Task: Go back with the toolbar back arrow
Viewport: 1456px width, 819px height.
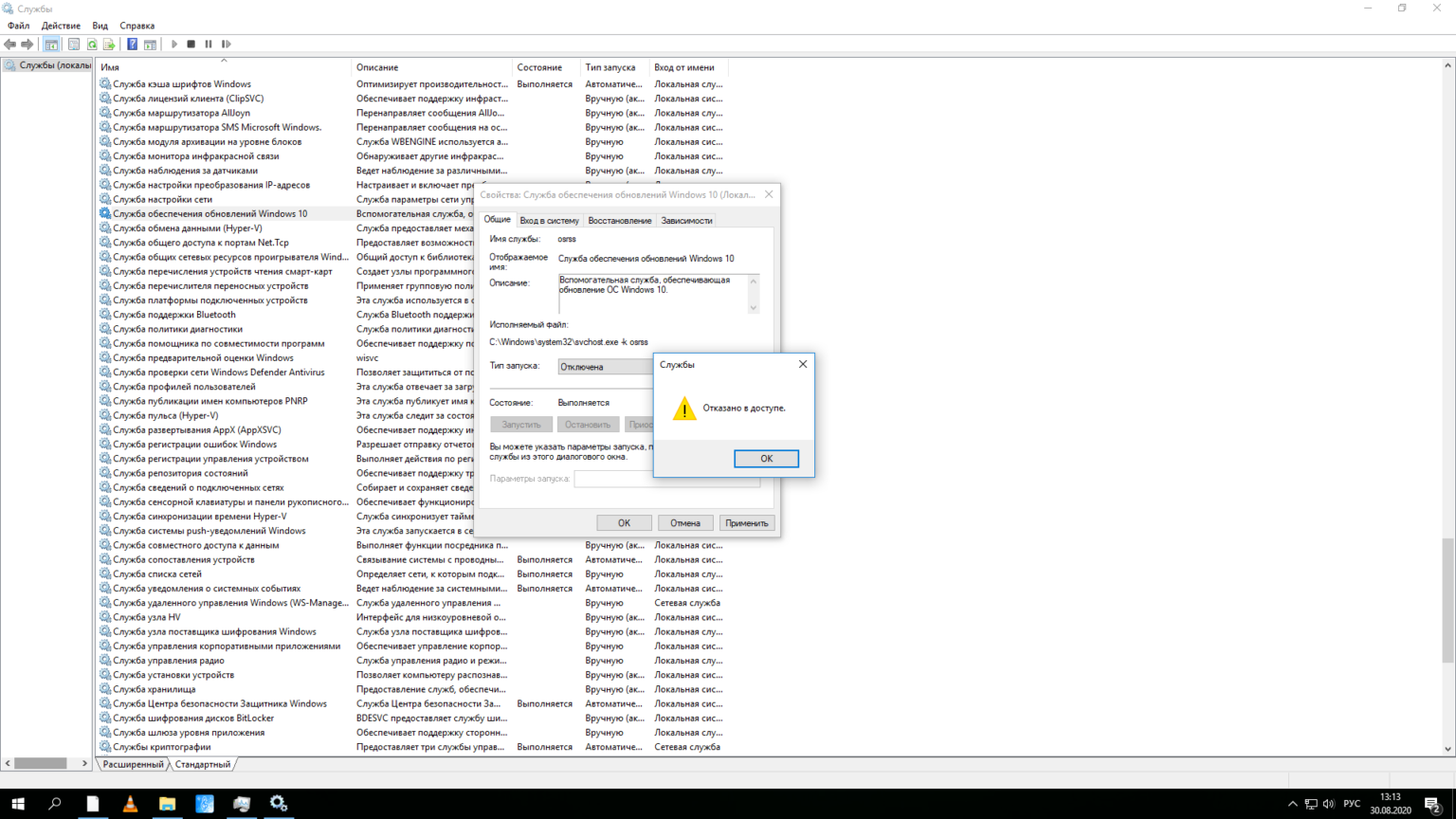Action: tap(9, 45)
